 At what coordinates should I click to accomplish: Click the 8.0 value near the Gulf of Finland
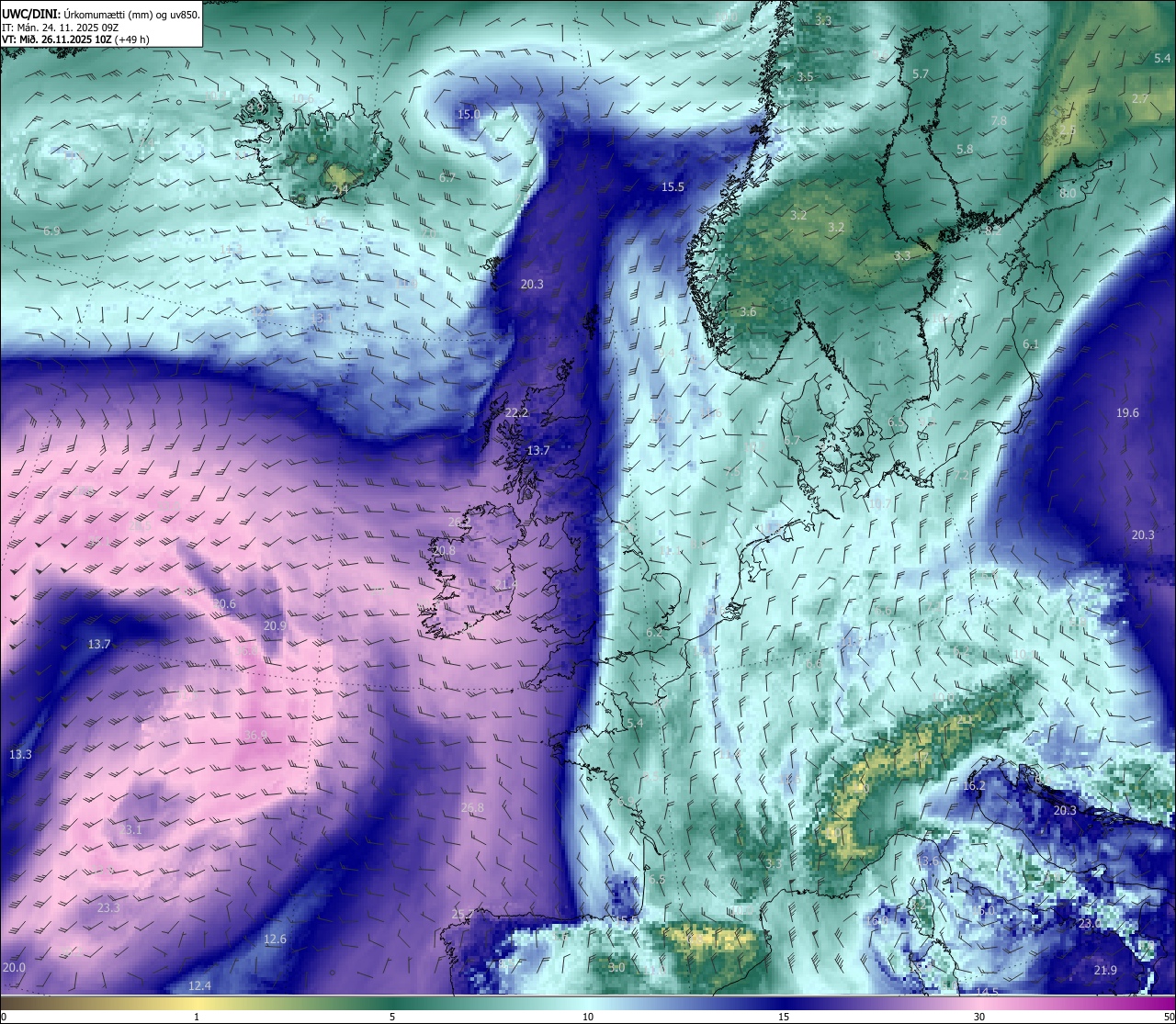coord(1068,193)
